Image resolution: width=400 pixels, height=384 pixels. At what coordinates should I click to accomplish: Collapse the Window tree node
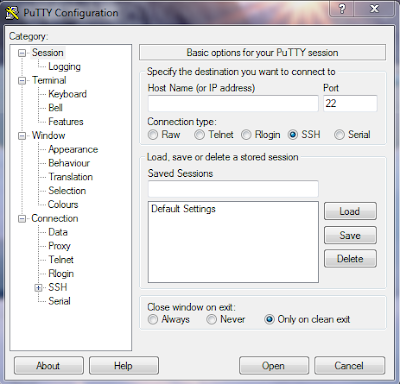[22, 136]
